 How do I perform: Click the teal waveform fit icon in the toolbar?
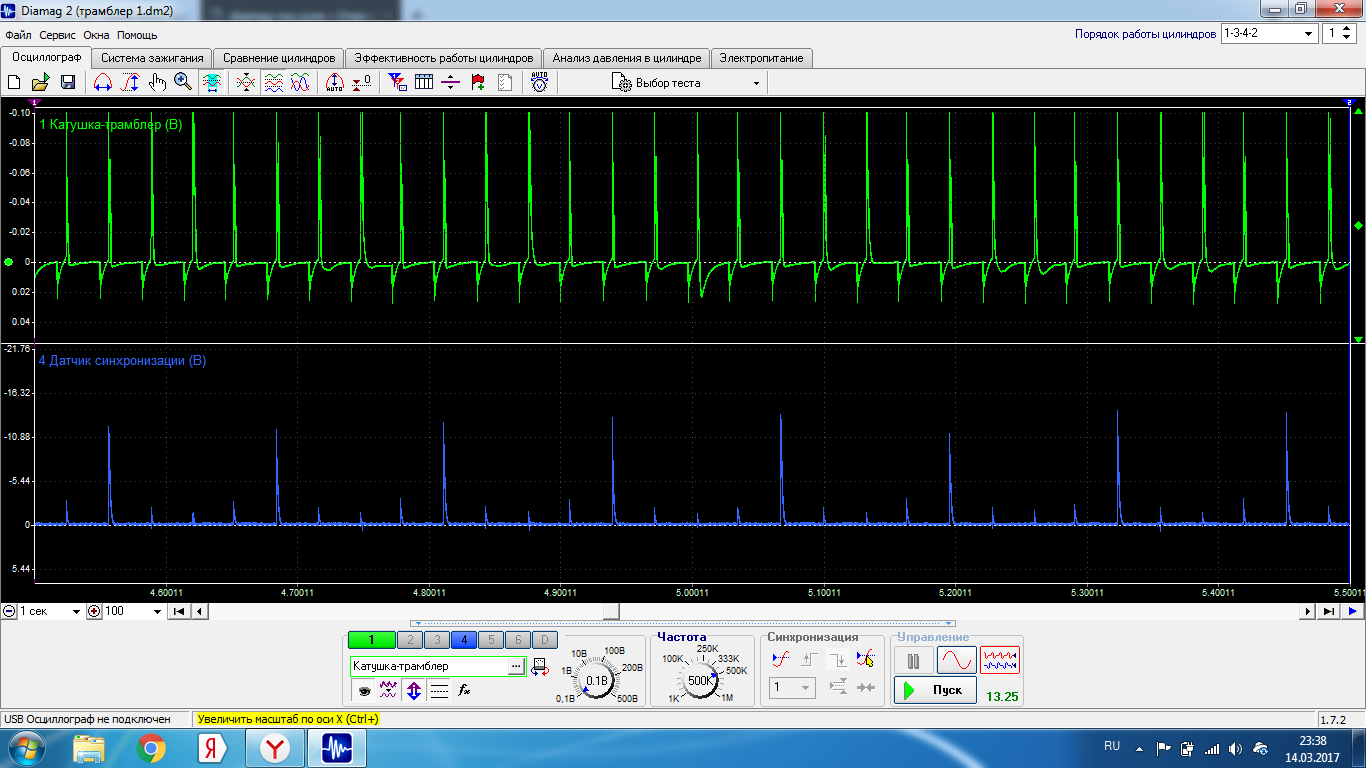[211, 83]
